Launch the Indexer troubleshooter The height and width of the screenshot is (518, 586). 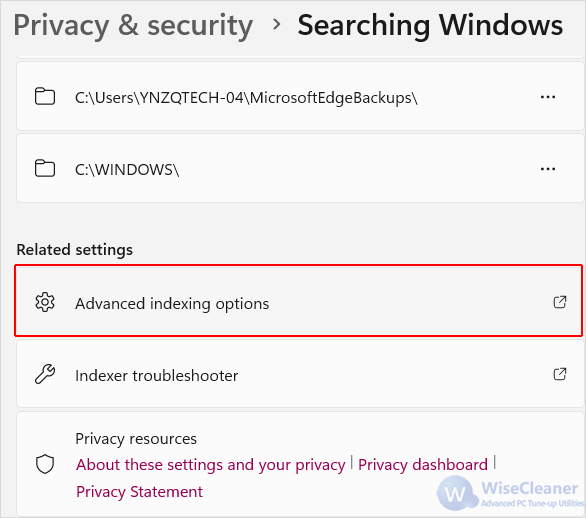(x=300, y=374)
